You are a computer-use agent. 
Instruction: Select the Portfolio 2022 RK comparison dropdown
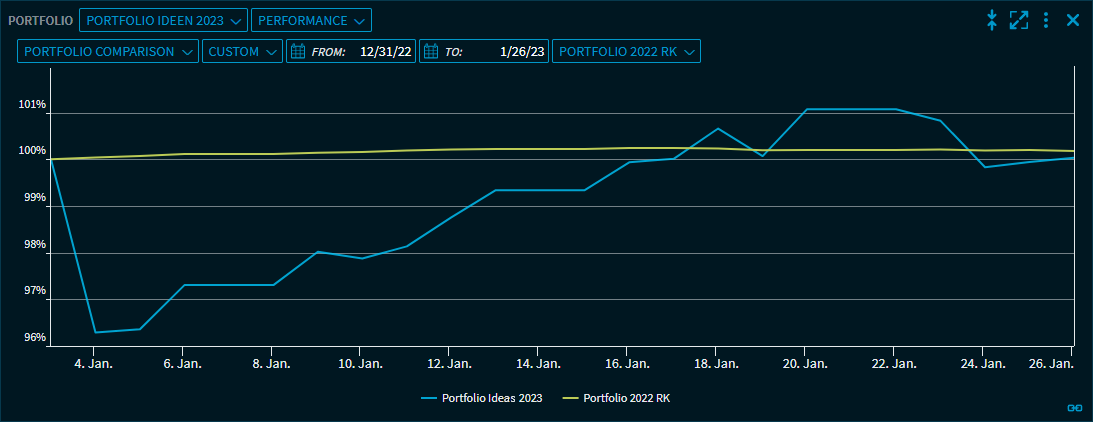[x=626, y=52]
